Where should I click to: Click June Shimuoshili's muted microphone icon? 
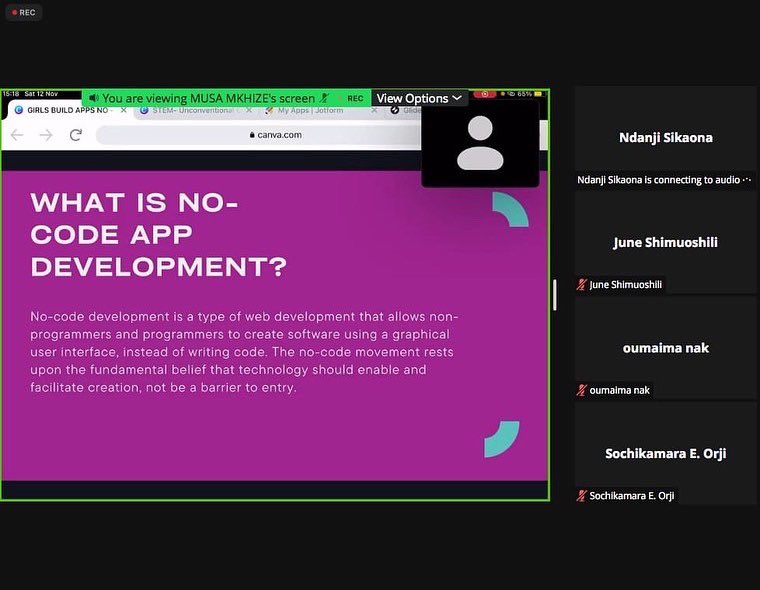pyautogui.click(x=582, y=285)
